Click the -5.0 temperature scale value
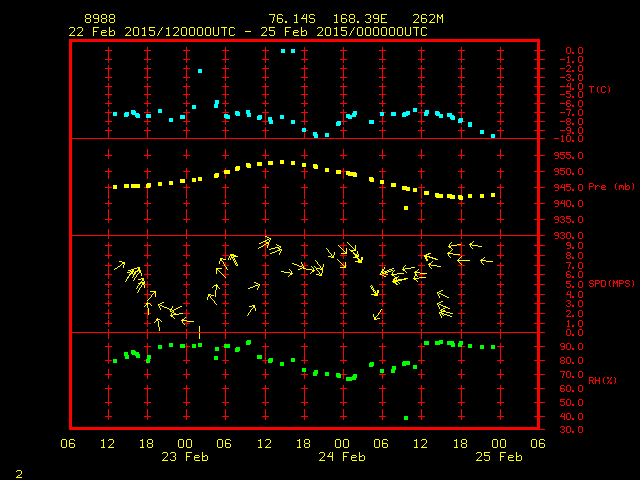The image size is (640, 480). tap(571, 95)
